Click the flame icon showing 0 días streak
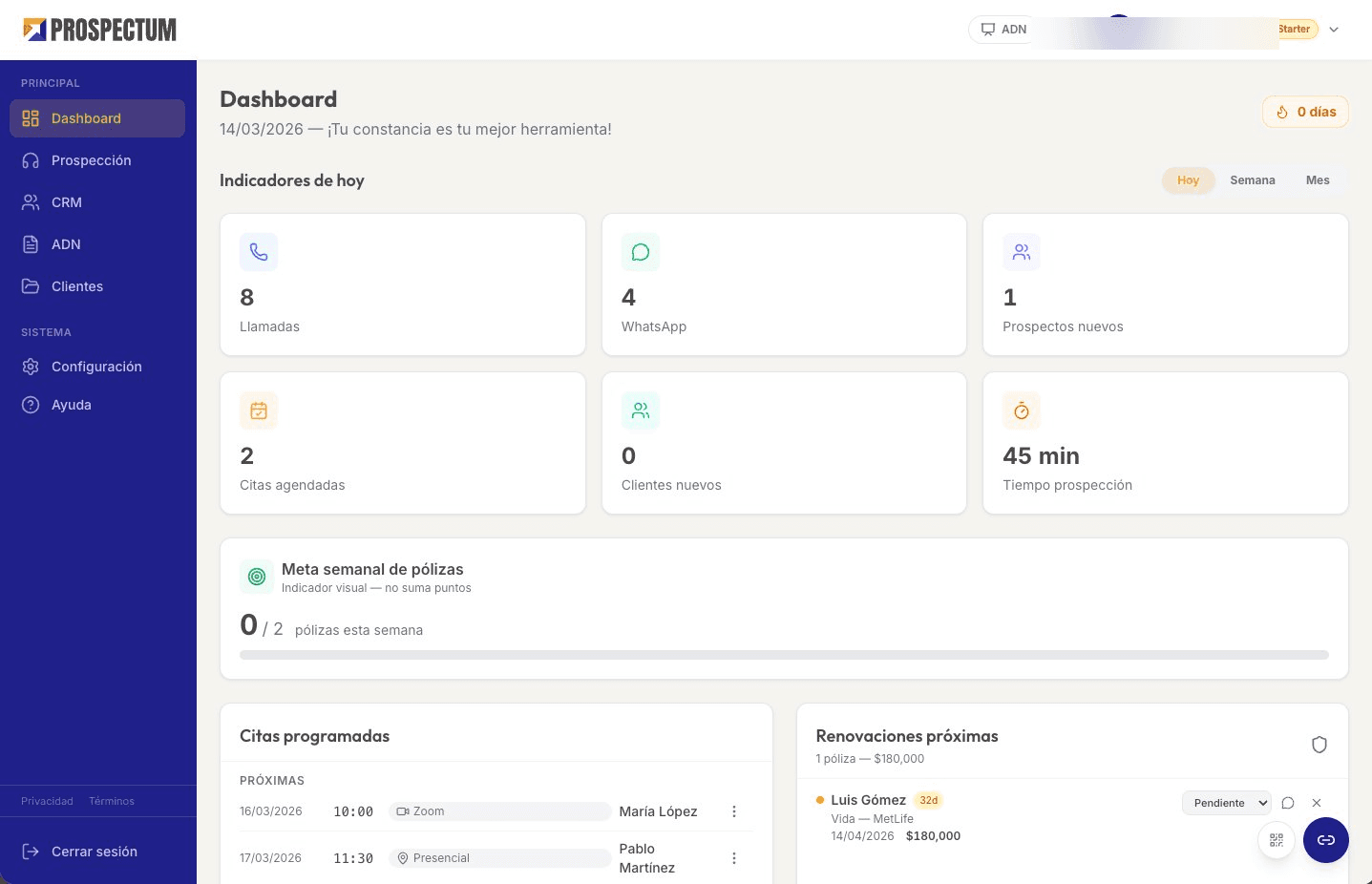 coord(1283,112)
